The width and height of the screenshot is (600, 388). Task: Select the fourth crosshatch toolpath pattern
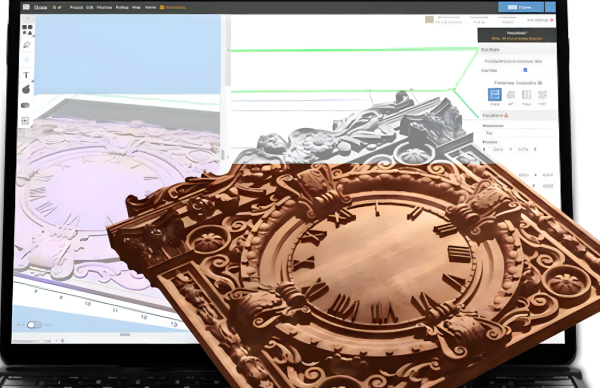pyautogui.click(x=543, y=95)
